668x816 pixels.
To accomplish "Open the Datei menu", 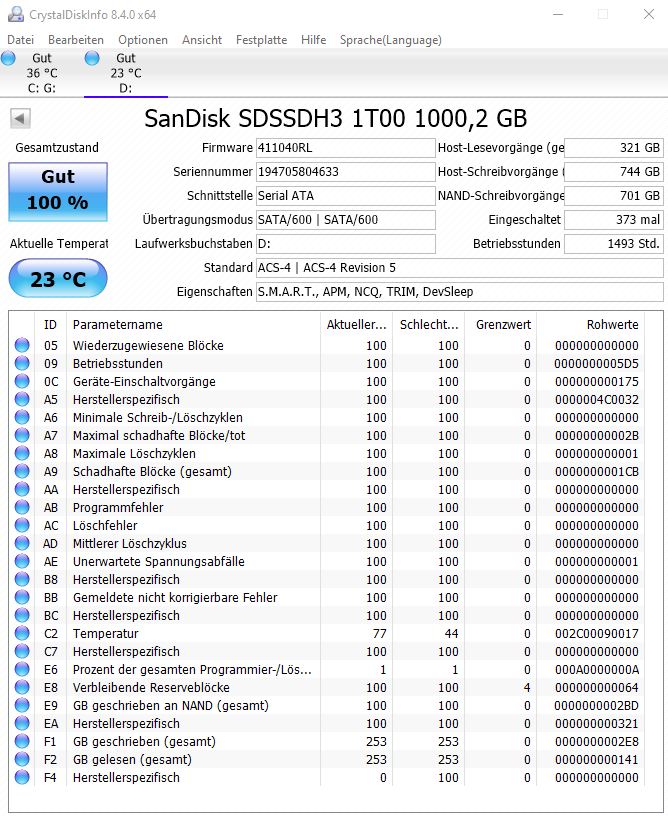I will [21, 40].
